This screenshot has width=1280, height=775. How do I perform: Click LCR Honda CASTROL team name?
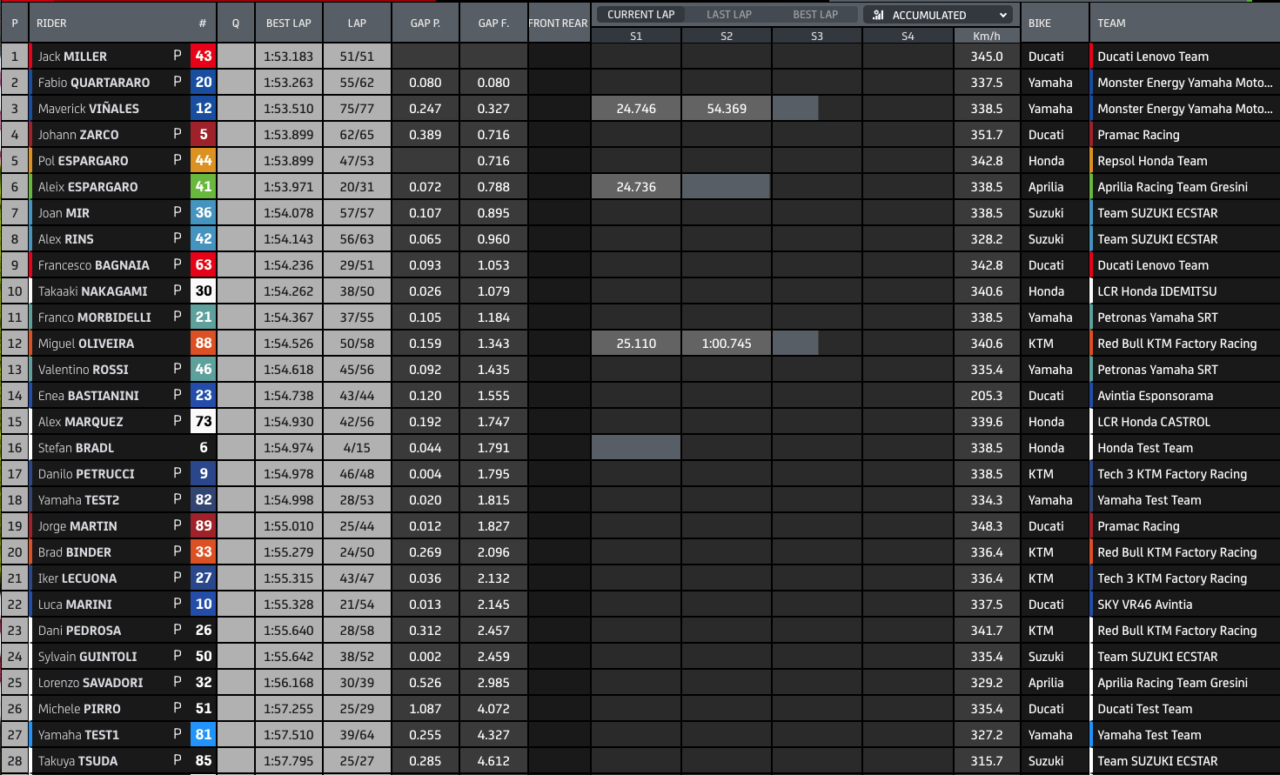click(1153, 422)
